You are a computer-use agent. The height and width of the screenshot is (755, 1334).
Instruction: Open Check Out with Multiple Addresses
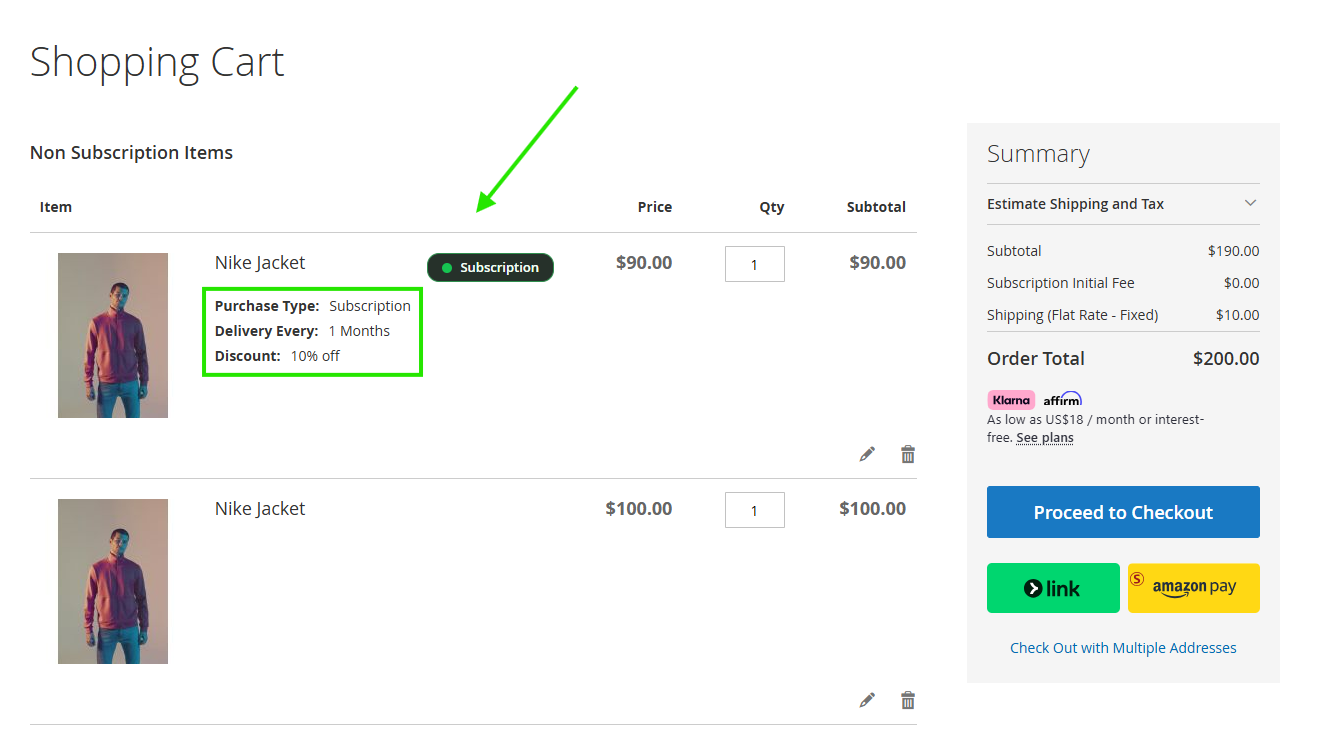1123,648
